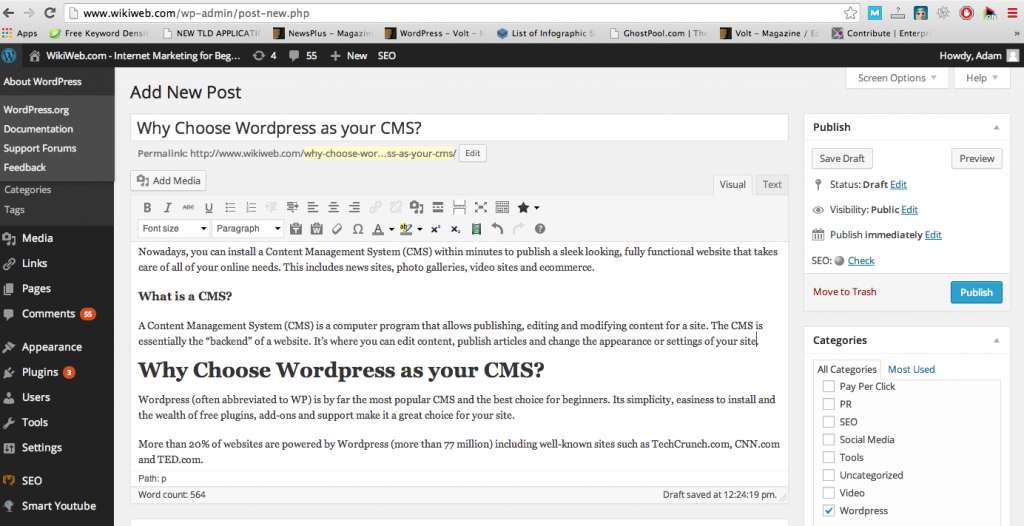Click the browser address bar
1024x526 pixels.
coord(457,13)
